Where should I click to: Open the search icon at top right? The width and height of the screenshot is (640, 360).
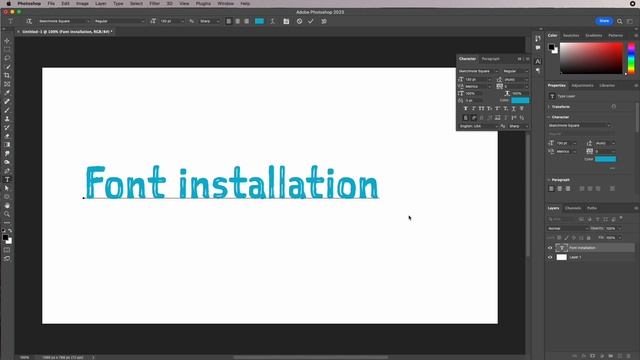[x=620, y=21]
